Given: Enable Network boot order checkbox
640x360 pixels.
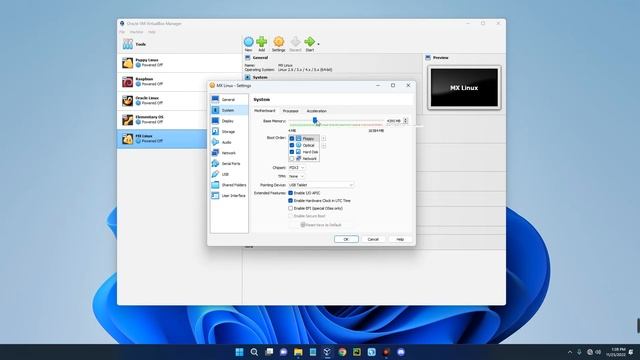Looking at the screenshot, I should (291, 158).
